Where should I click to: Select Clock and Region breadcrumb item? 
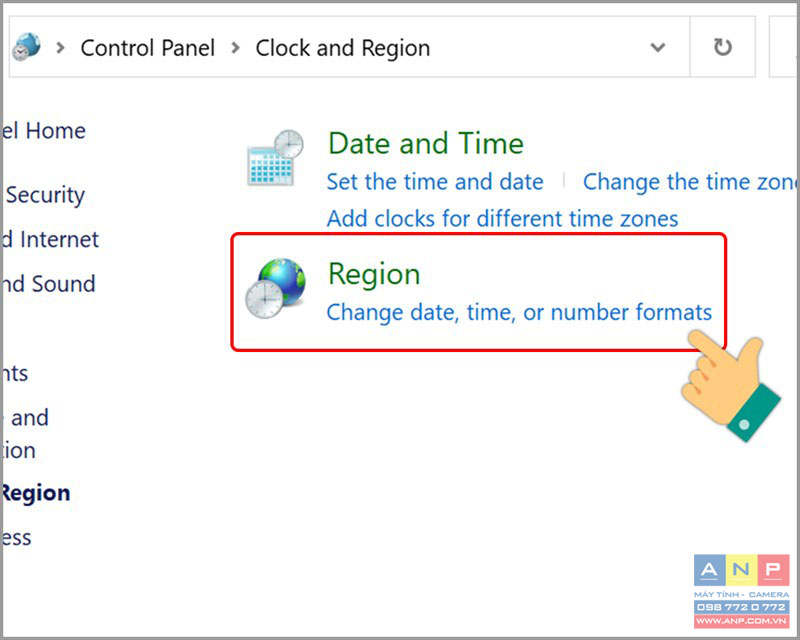point(342,48)
